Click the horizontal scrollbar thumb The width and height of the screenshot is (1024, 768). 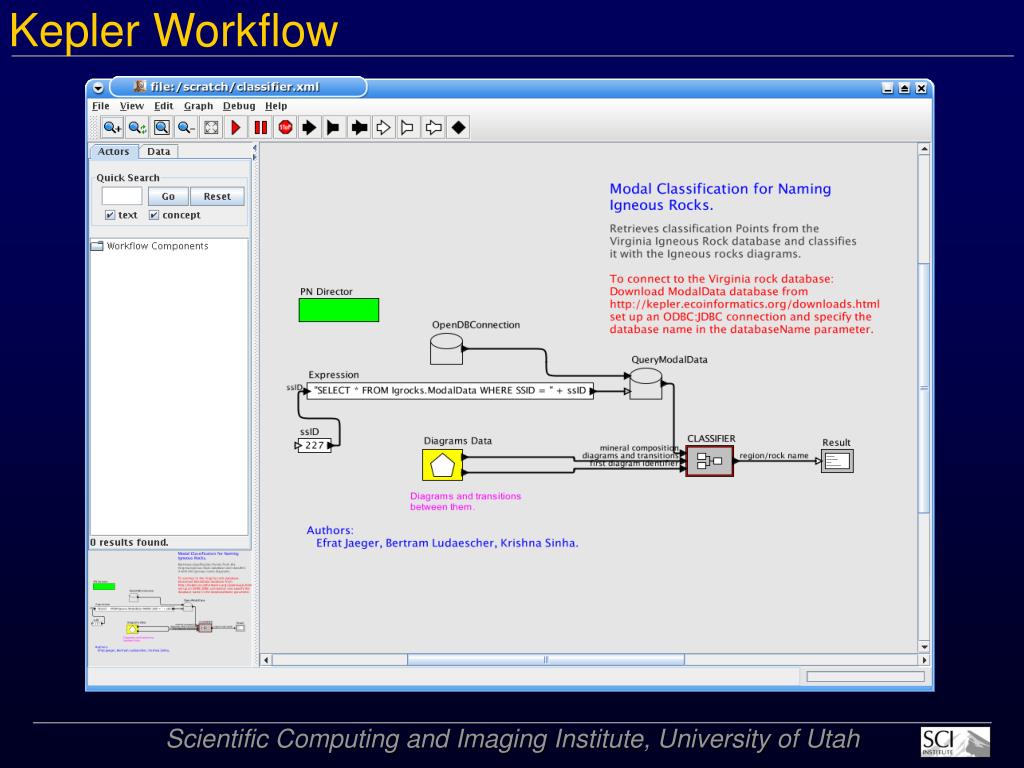546,660
